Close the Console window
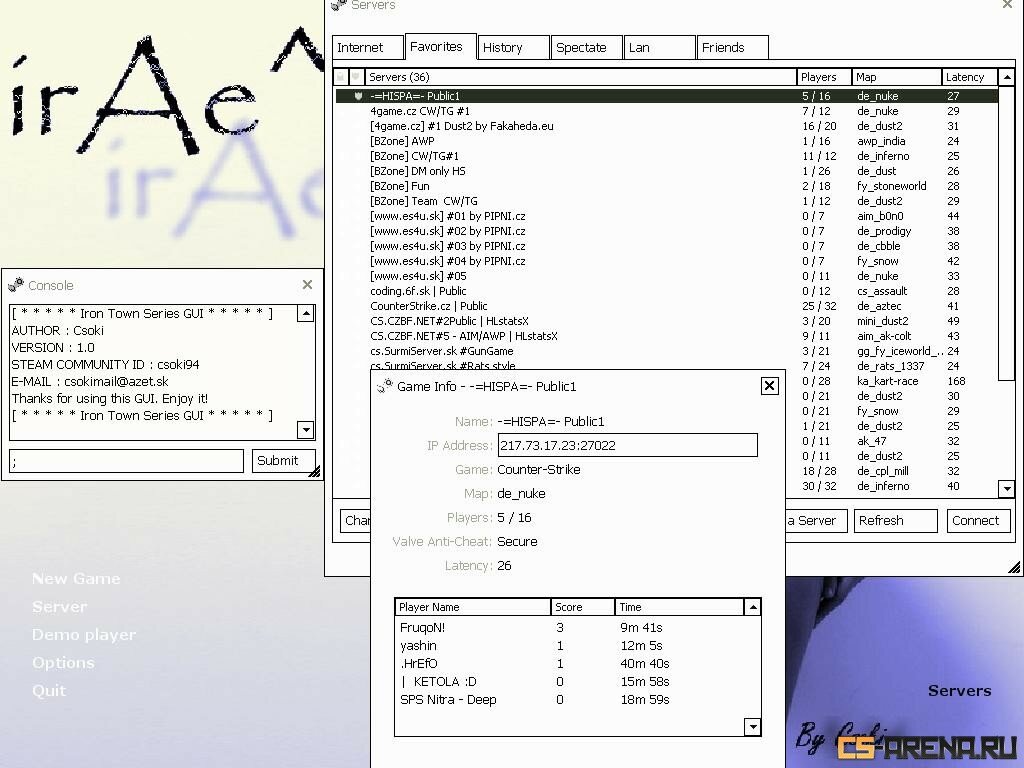 (307, 285)
